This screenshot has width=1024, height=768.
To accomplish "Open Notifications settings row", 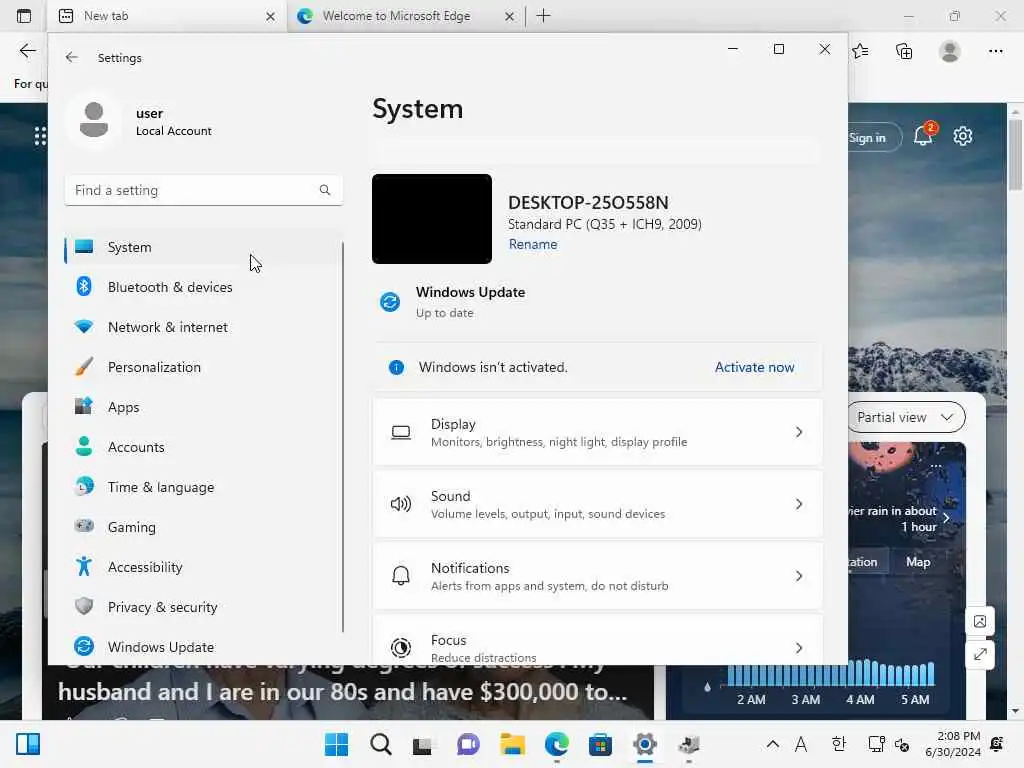I will (x=598, y=576).
